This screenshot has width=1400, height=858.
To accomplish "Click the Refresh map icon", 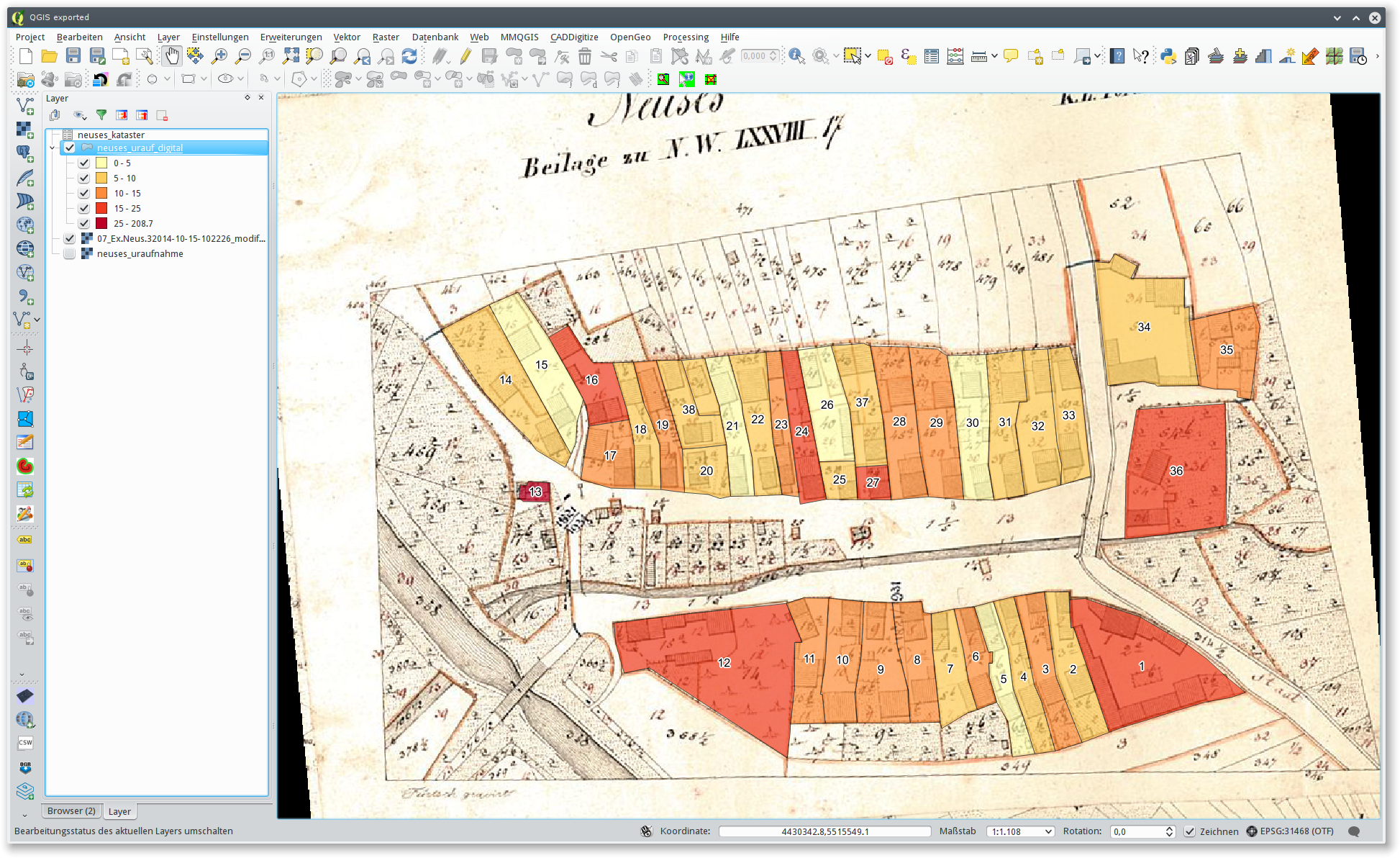I will click(x=409, y=56).
